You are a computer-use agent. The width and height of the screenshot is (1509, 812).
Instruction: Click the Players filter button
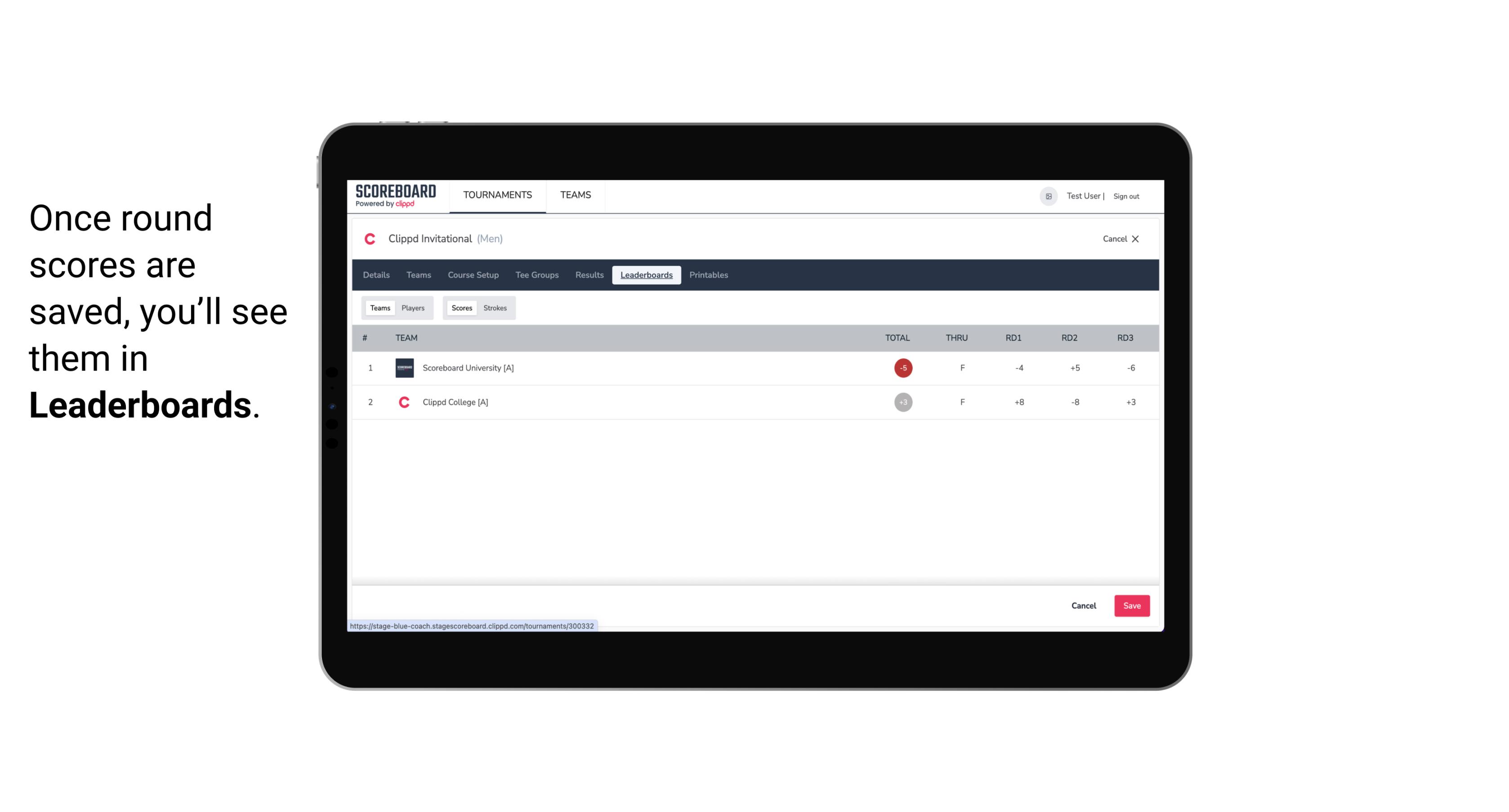coord(413,307)
